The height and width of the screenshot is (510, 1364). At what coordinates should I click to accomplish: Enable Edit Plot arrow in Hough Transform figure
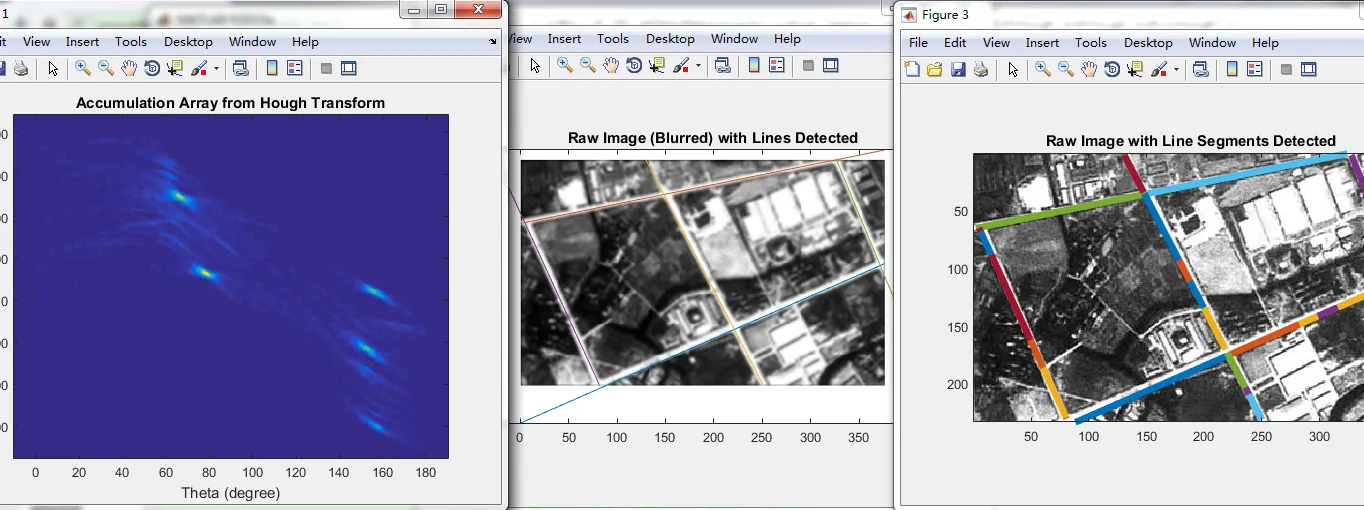tap(53, 69)
